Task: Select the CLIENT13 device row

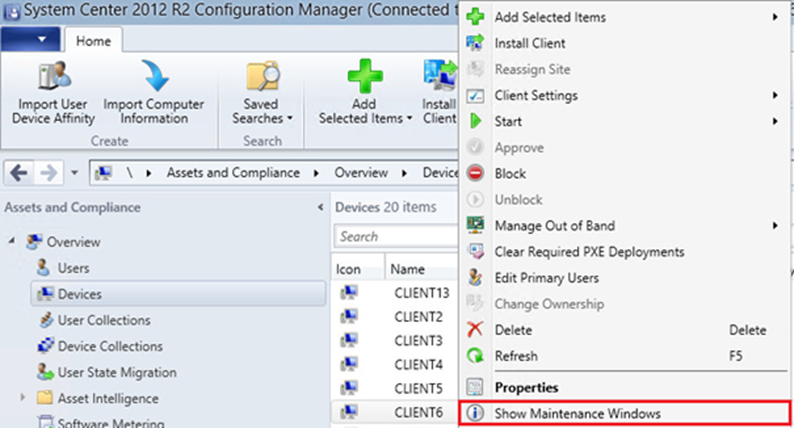Action: pos(395,293)
